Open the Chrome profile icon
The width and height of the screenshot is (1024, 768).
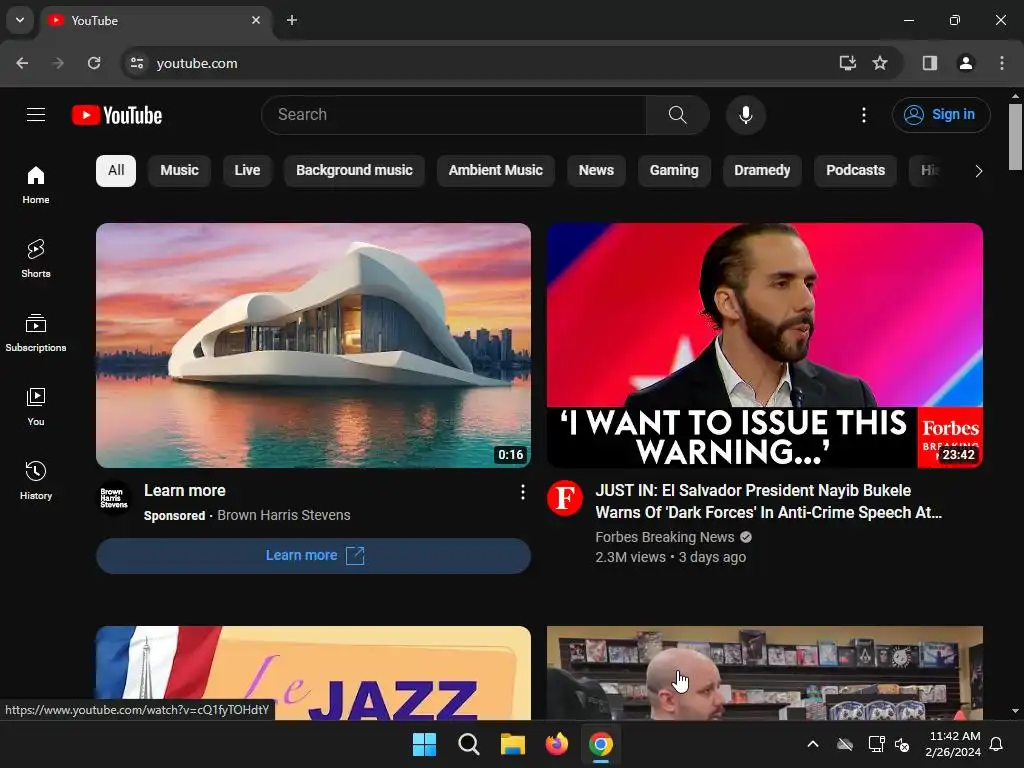[x=965, y=63]
